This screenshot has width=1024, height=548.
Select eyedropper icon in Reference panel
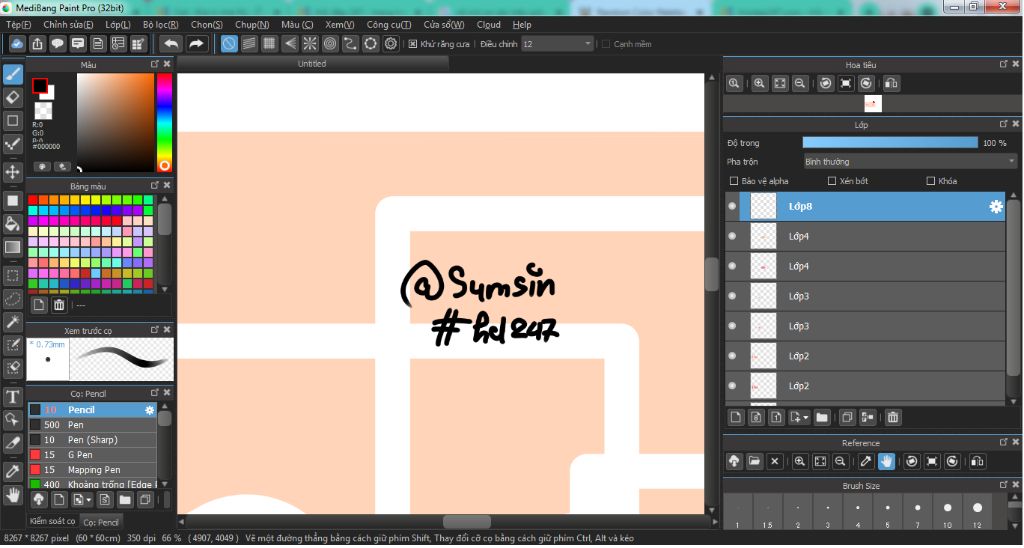point(866,461)
